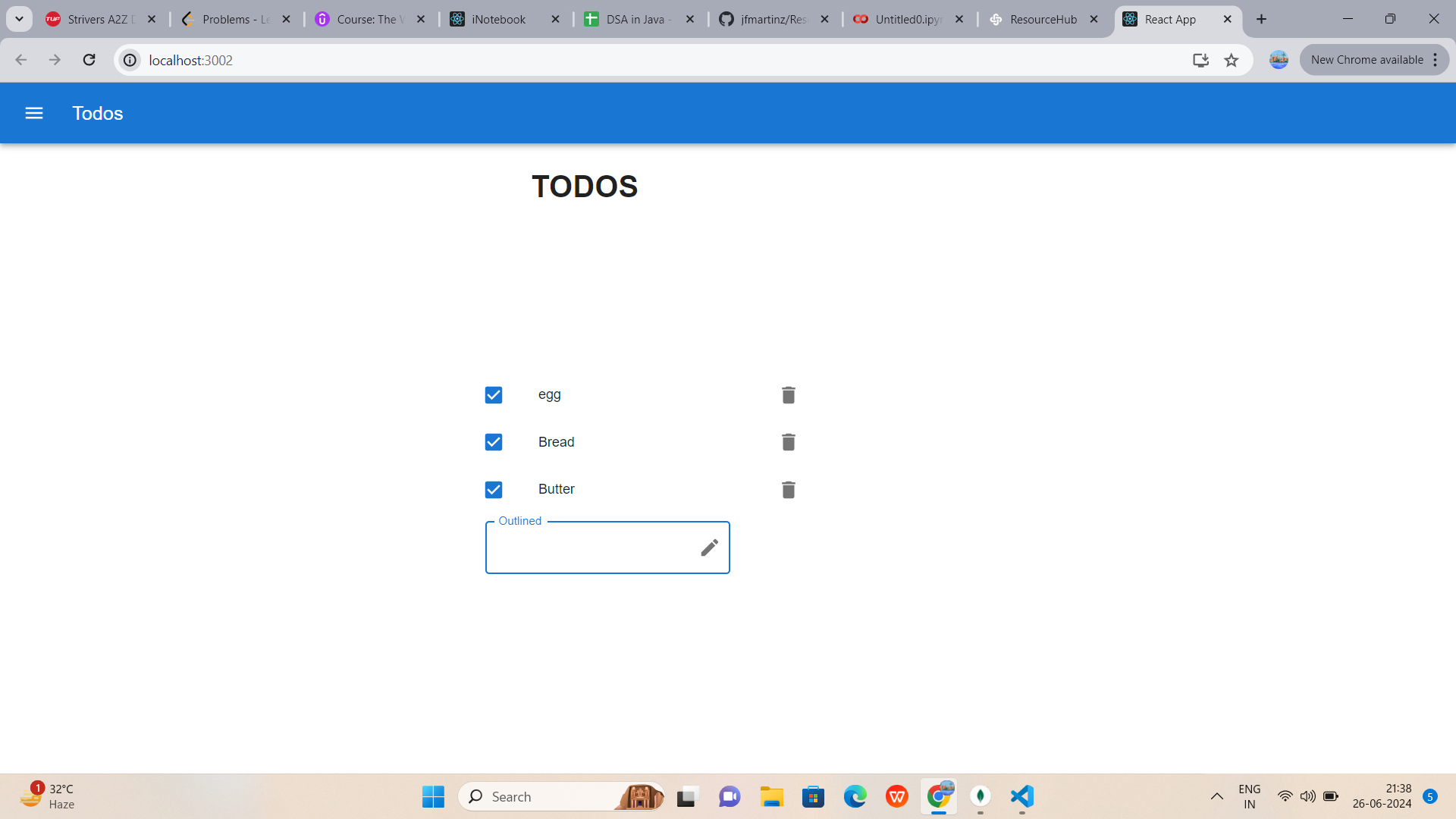Switch to the ResourceHub tab
Viewport: 1456px width, 819px height.
coord(1043,19)
